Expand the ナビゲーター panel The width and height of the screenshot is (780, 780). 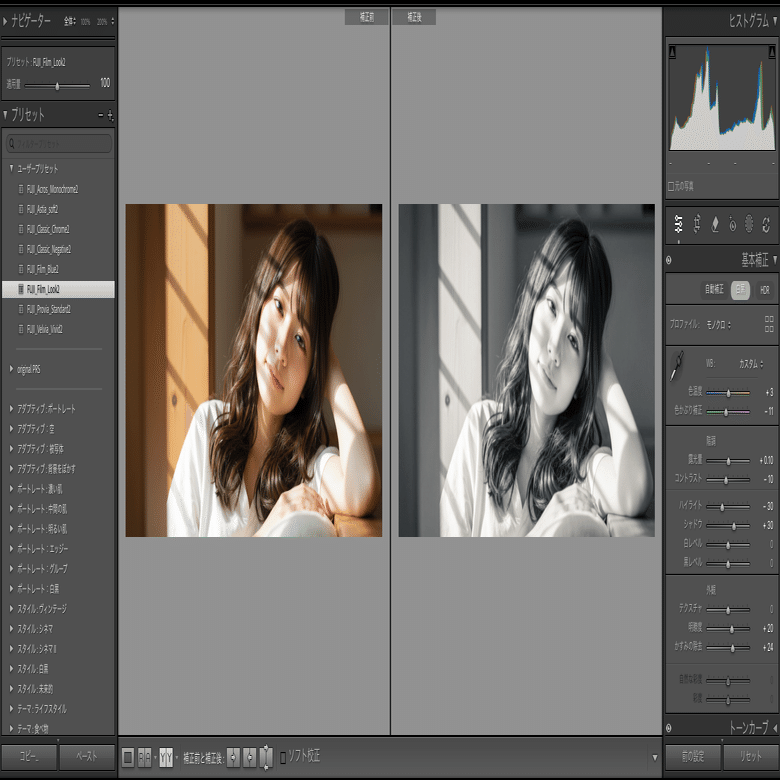[x=5, y=21]
